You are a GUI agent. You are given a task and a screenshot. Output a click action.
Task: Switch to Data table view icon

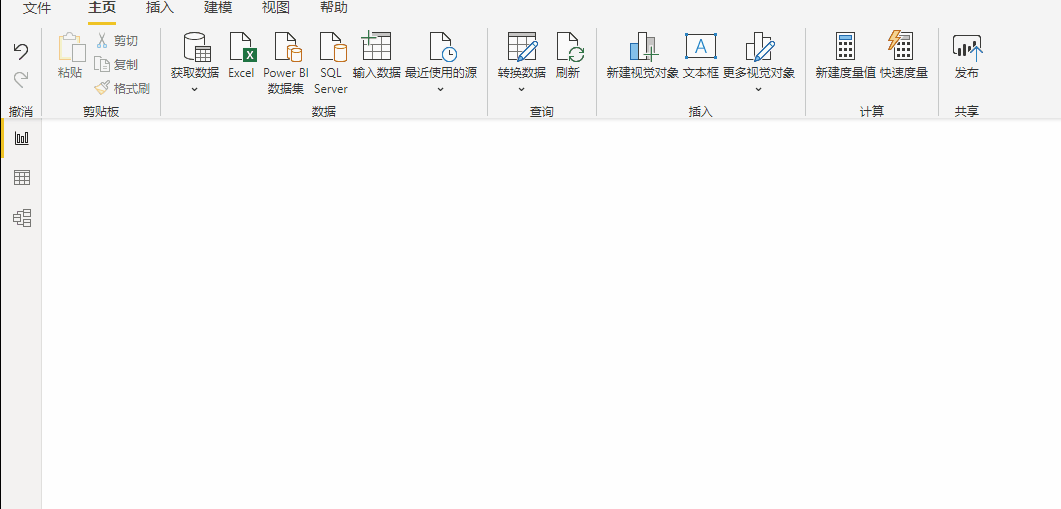(22, 178)
